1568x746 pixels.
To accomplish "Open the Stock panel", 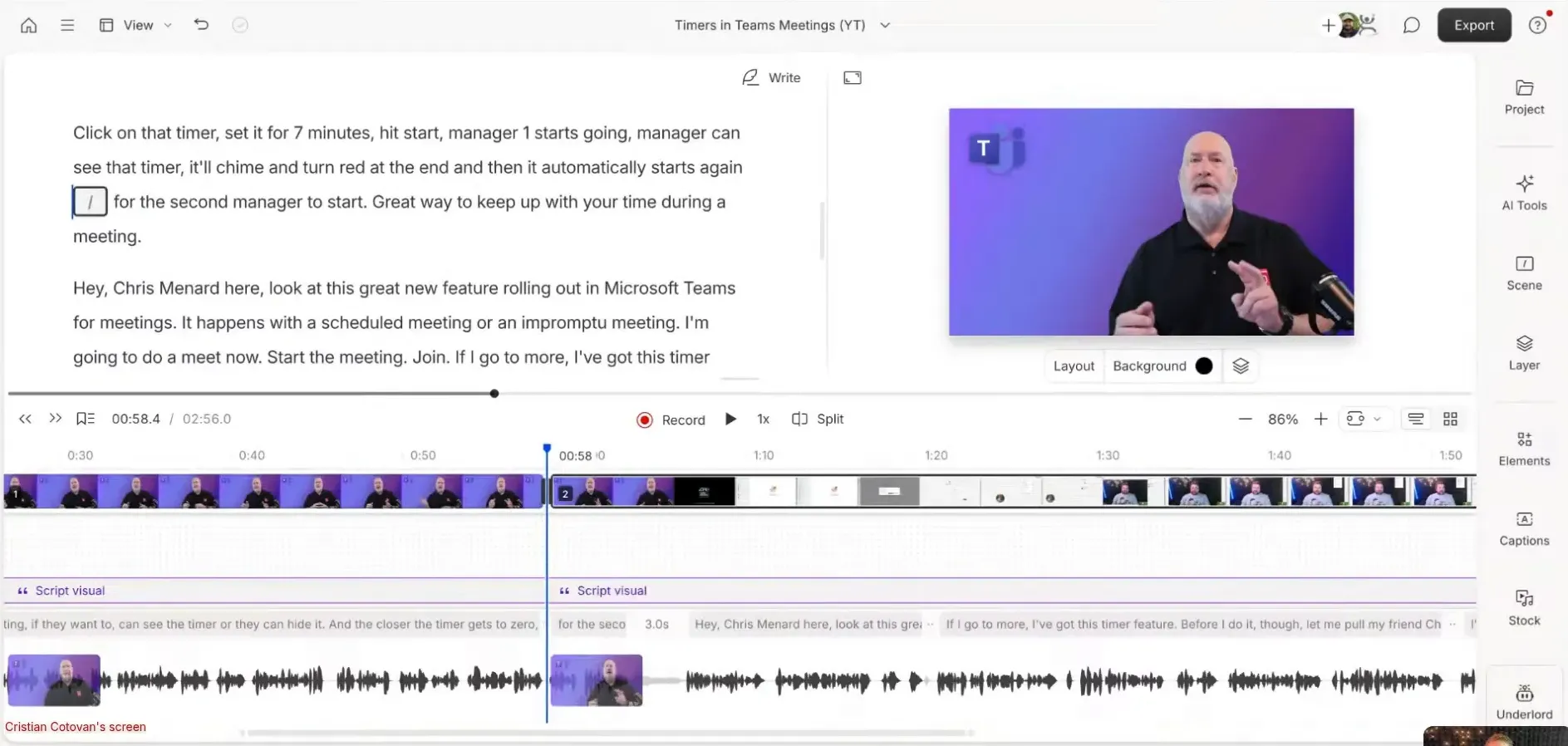I will (1524, 609).
